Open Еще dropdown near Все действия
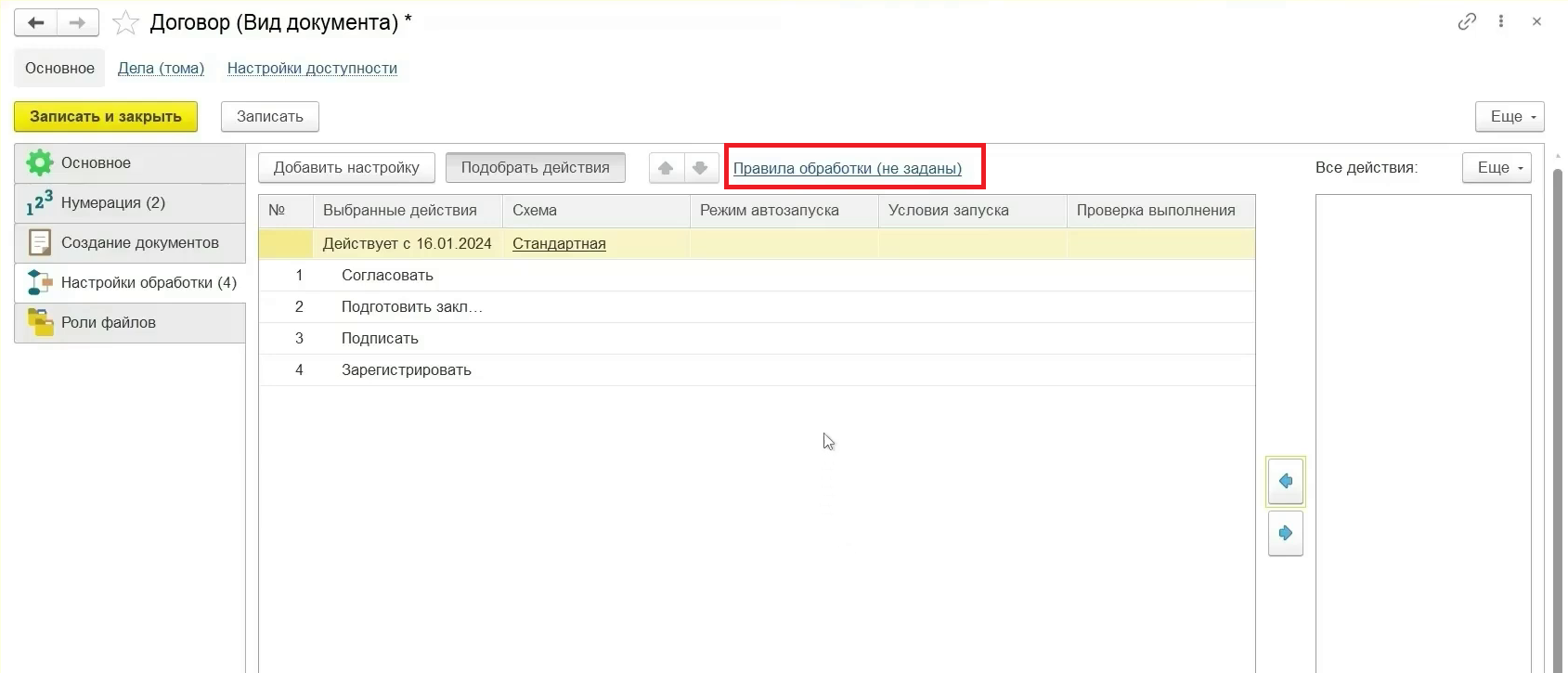 click(1496, 168)
